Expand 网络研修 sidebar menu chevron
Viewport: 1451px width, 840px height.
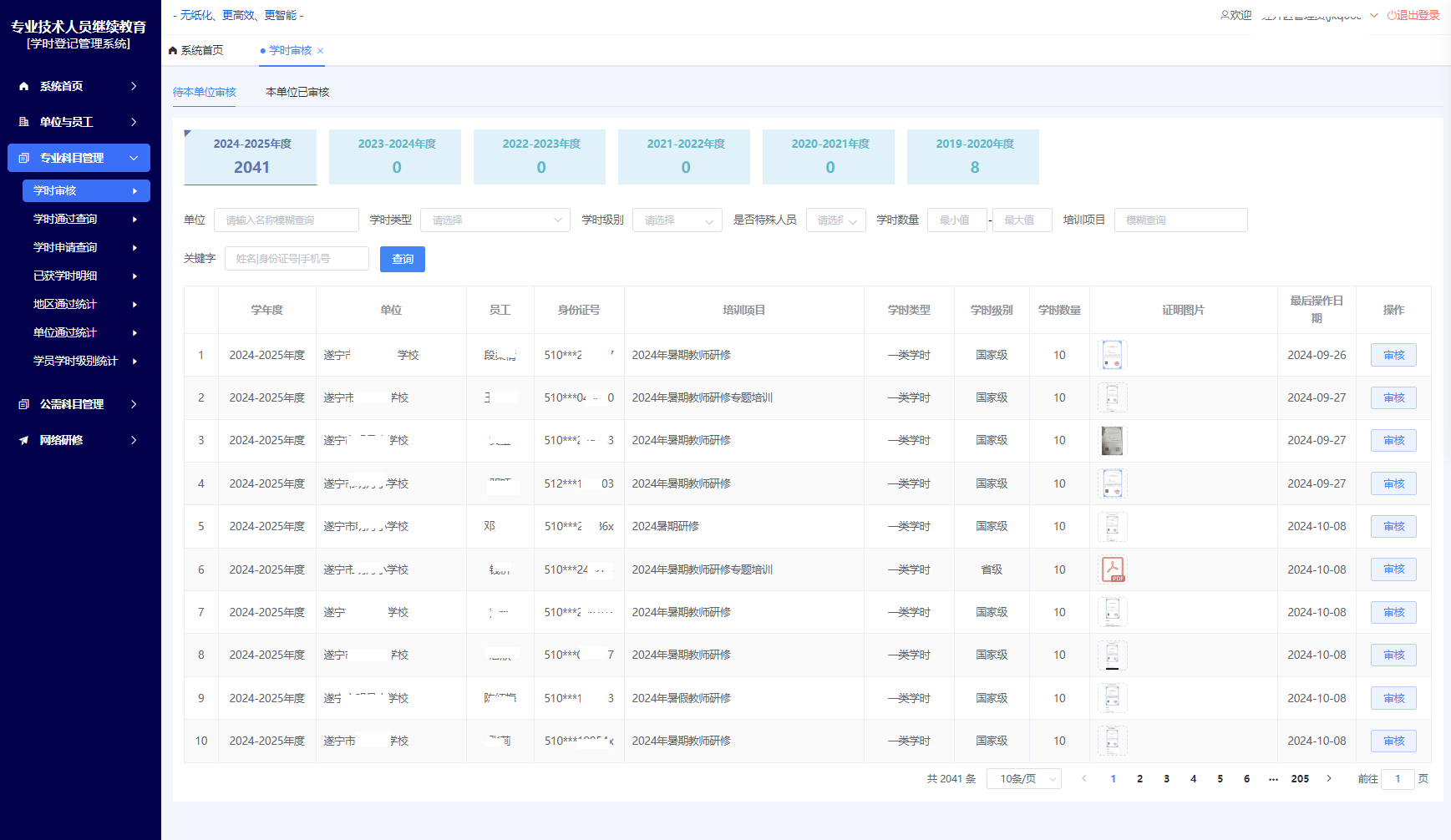(x=134, y=440)
